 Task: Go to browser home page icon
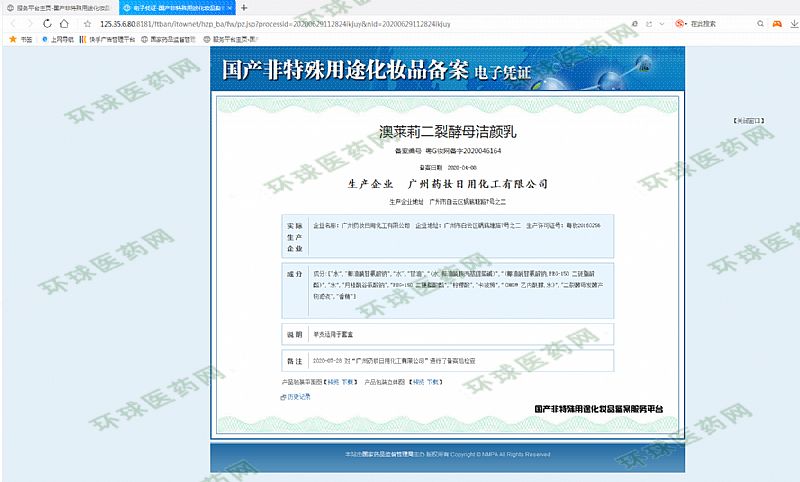pos(61,23)
